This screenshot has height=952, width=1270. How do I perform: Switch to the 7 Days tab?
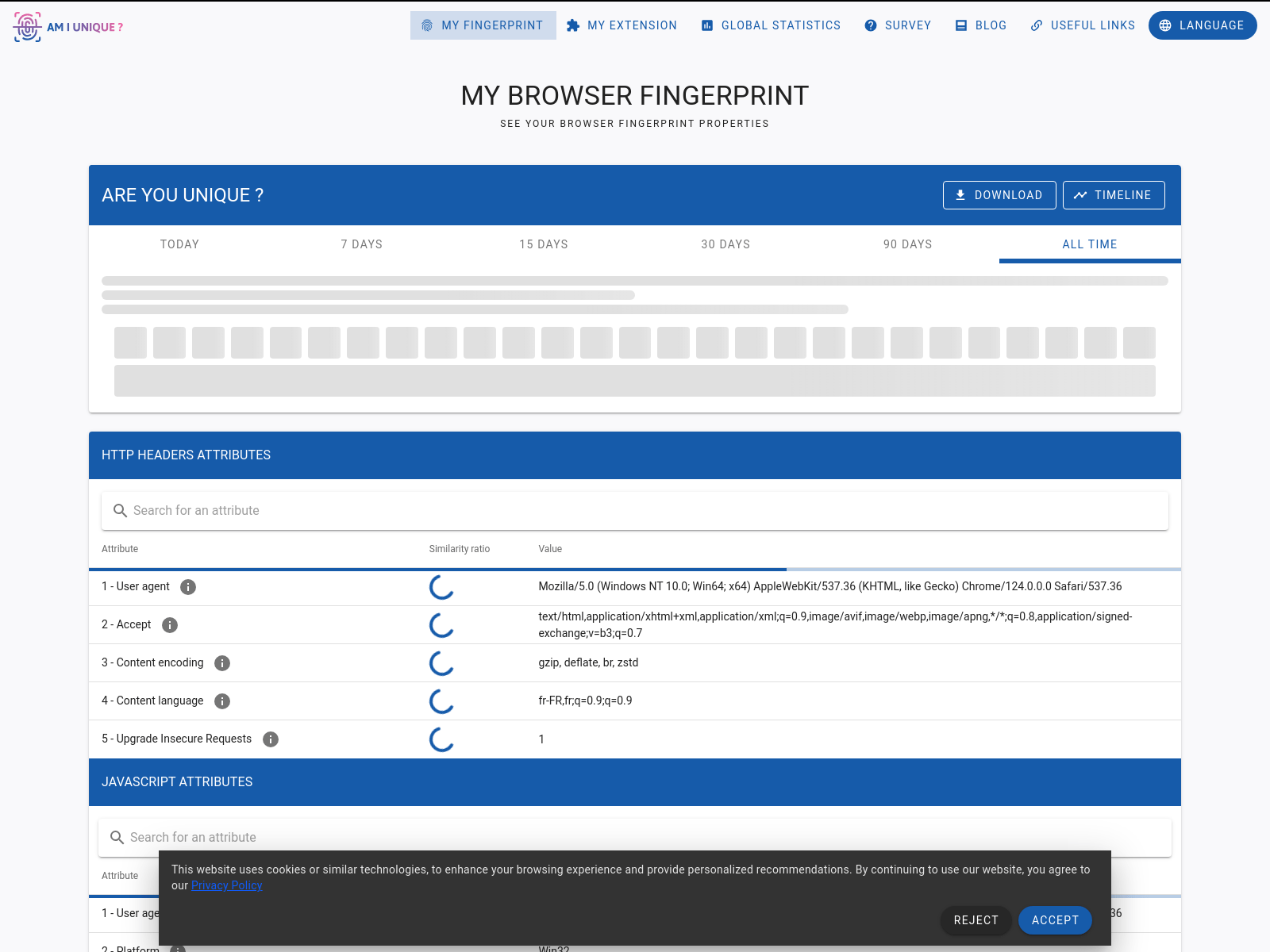[362, 244]
